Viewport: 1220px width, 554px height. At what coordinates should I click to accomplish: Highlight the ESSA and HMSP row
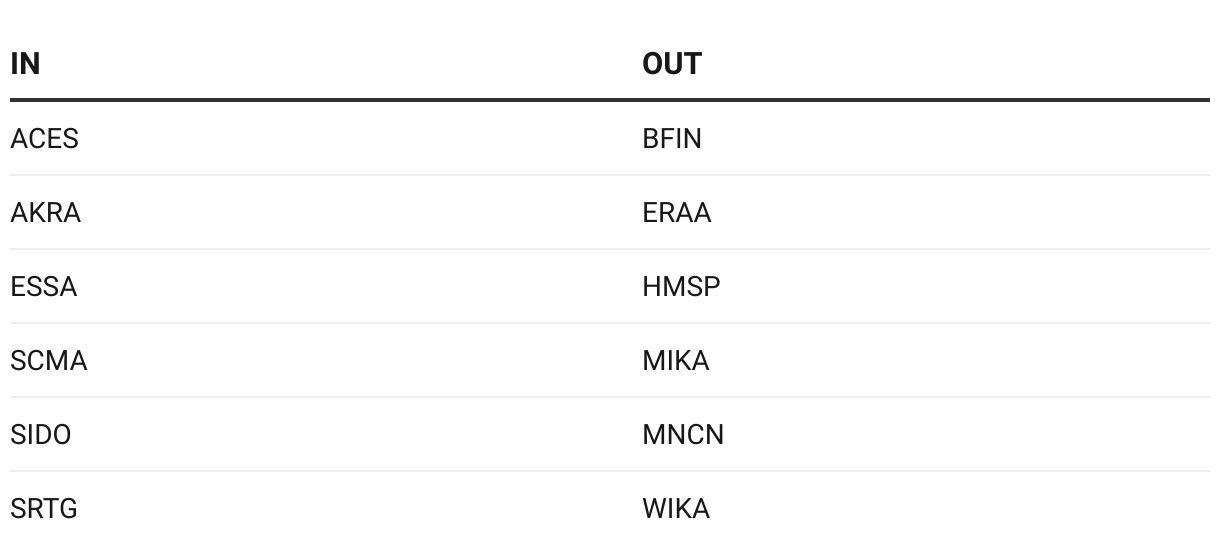coord(610,287)
